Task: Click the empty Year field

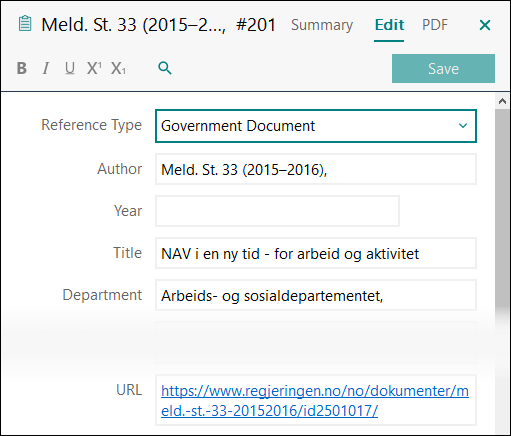Action: (x=277, y=211)
